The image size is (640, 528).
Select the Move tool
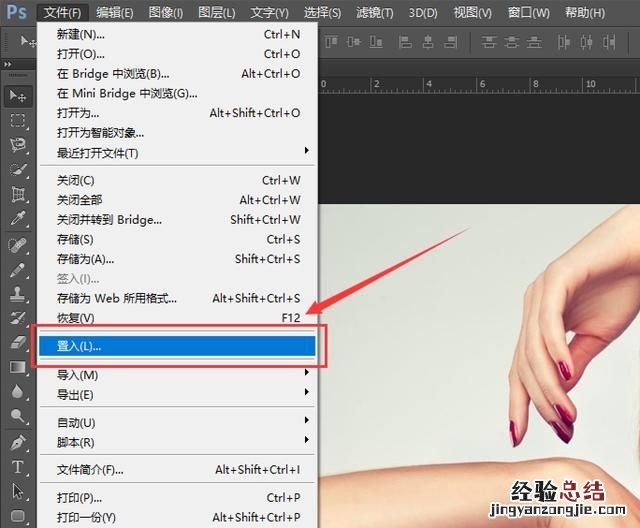(18, 95)
